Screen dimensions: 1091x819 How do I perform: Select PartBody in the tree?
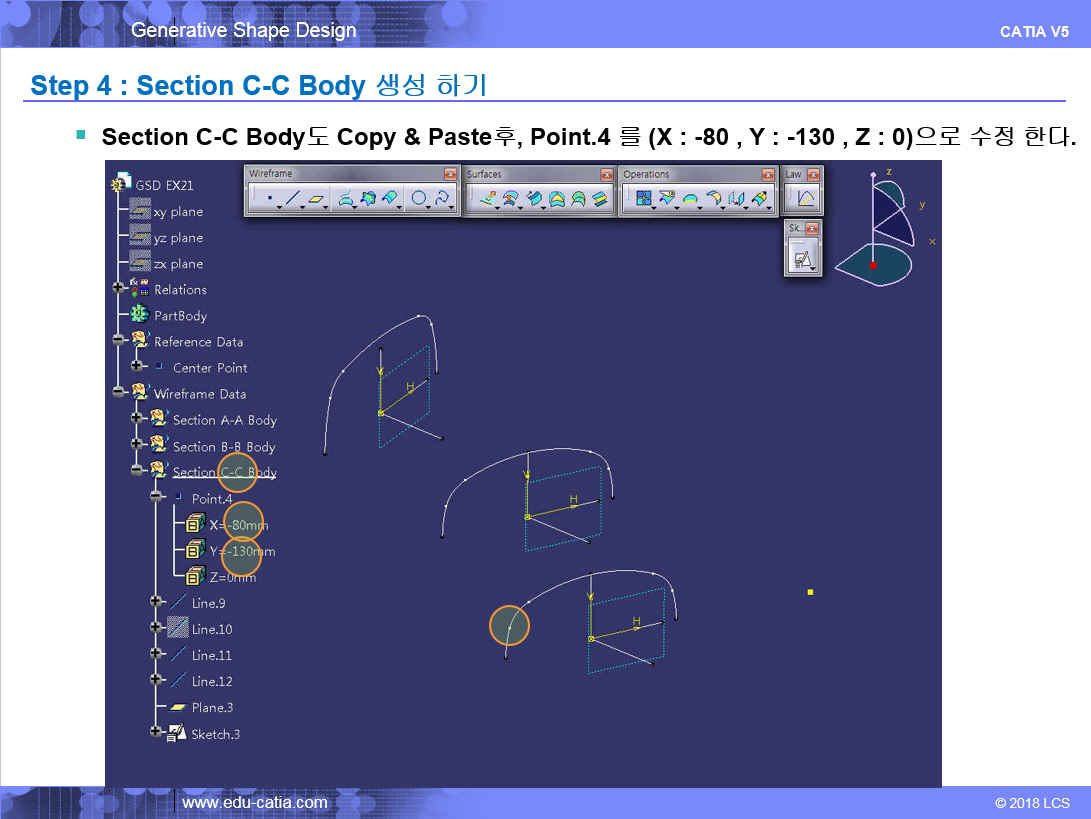(x=180, y=316)
